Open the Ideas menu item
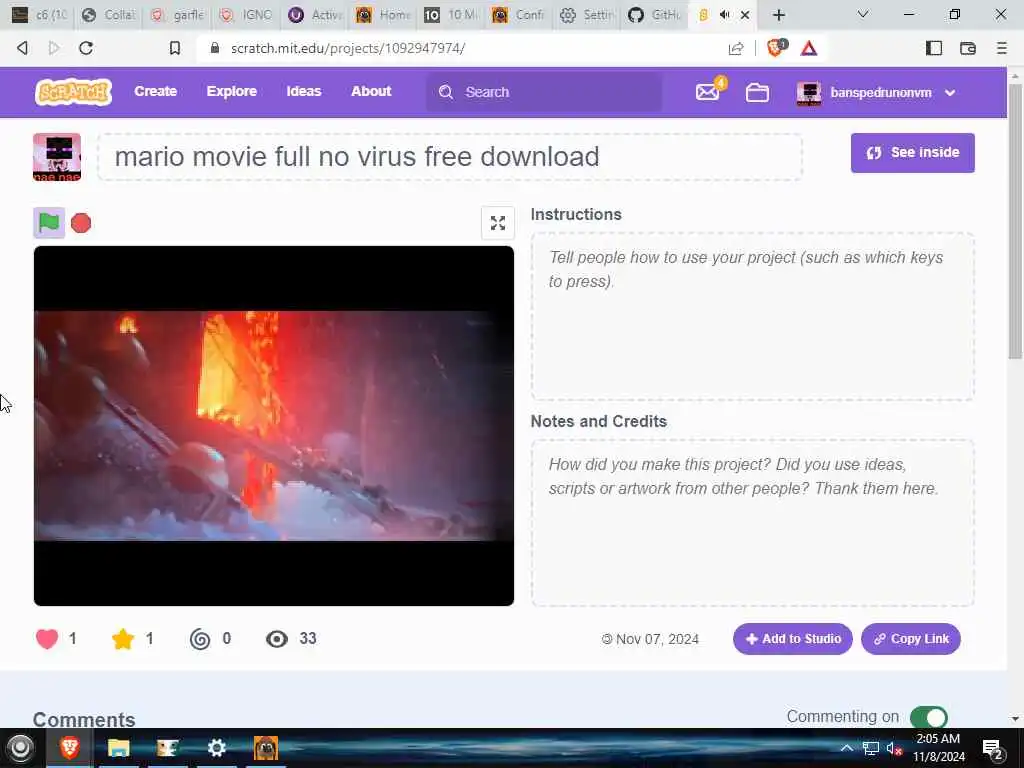The width and height of the screenshot is (1024, 768). [304, 91]
